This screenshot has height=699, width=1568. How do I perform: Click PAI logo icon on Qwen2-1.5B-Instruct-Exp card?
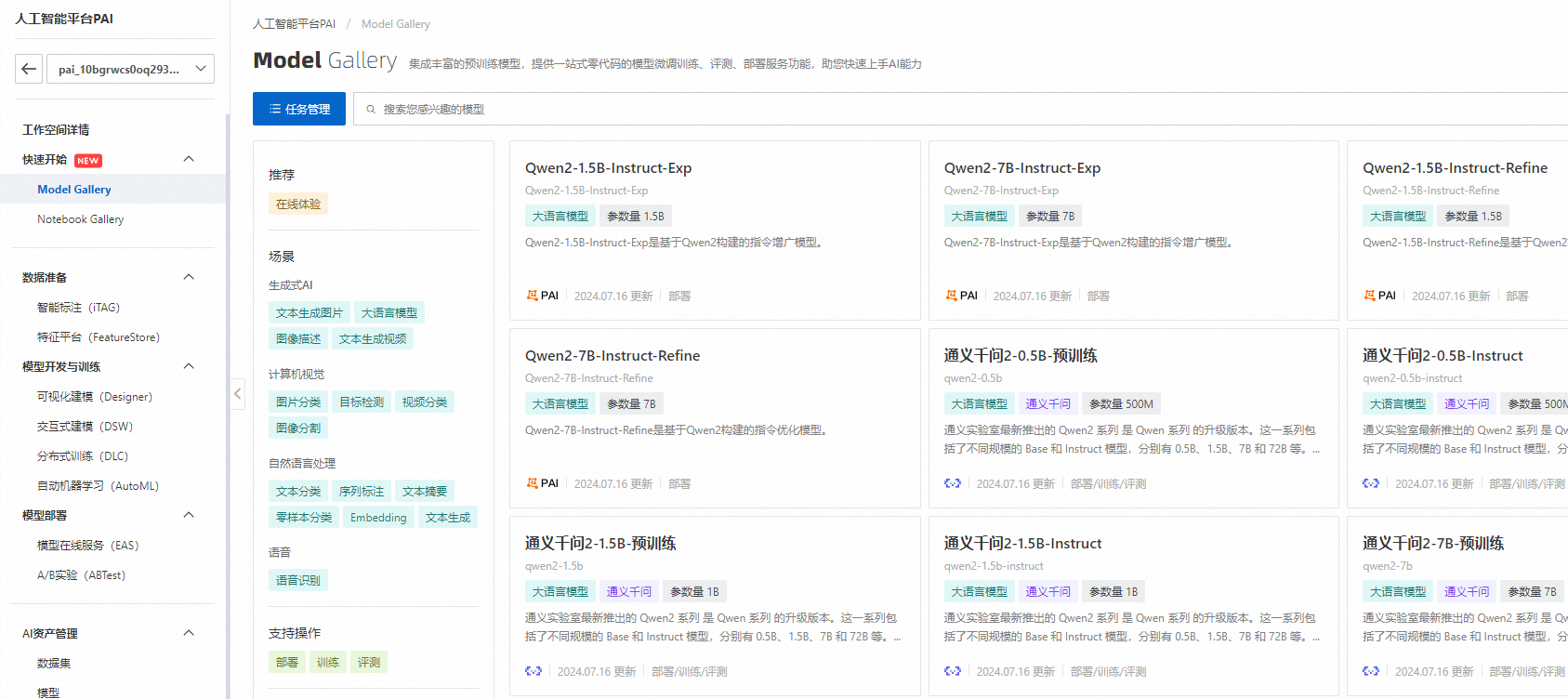click(x=533, y=296)
